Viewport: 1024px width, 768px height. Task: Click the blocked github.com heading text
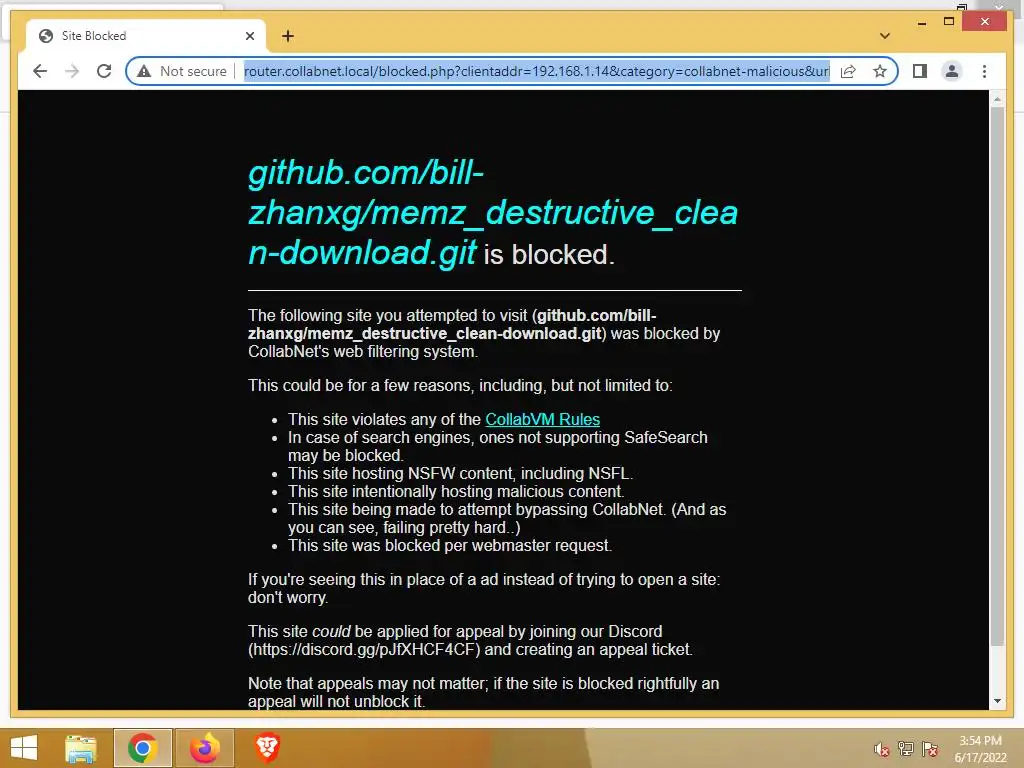coord(493,213)
